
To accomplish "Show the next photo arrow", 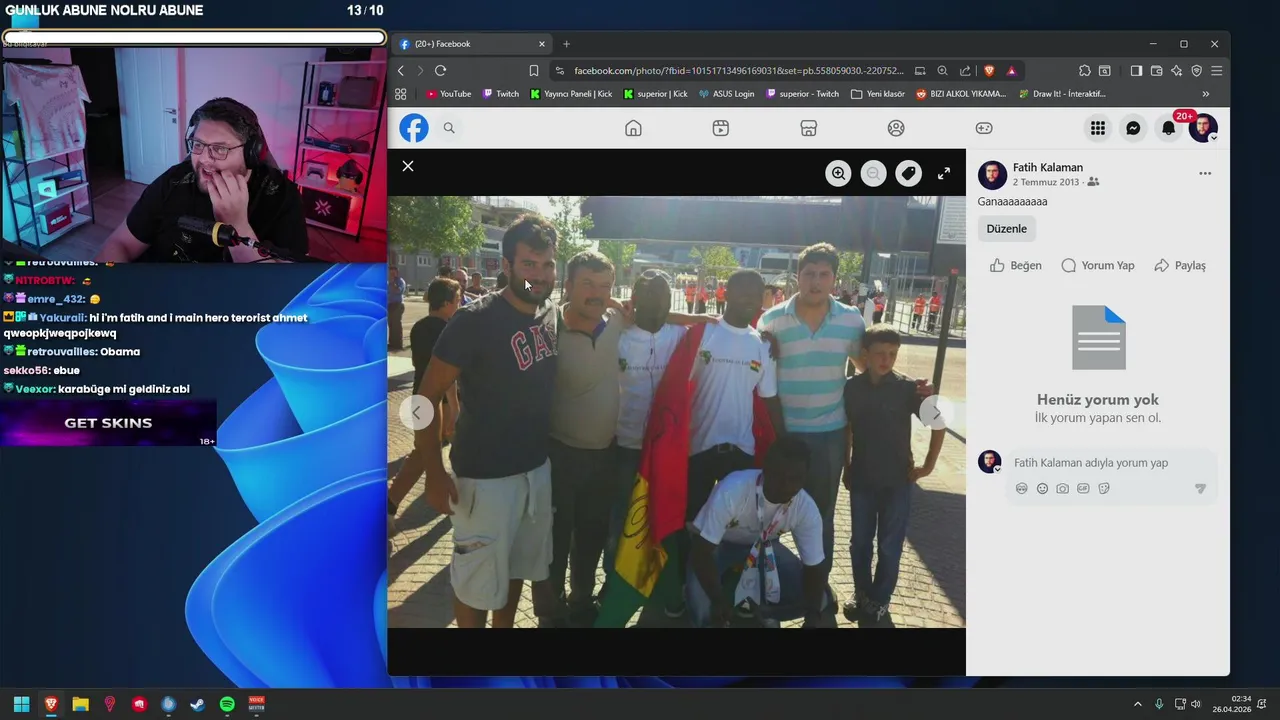I will [x=936, y=412].
